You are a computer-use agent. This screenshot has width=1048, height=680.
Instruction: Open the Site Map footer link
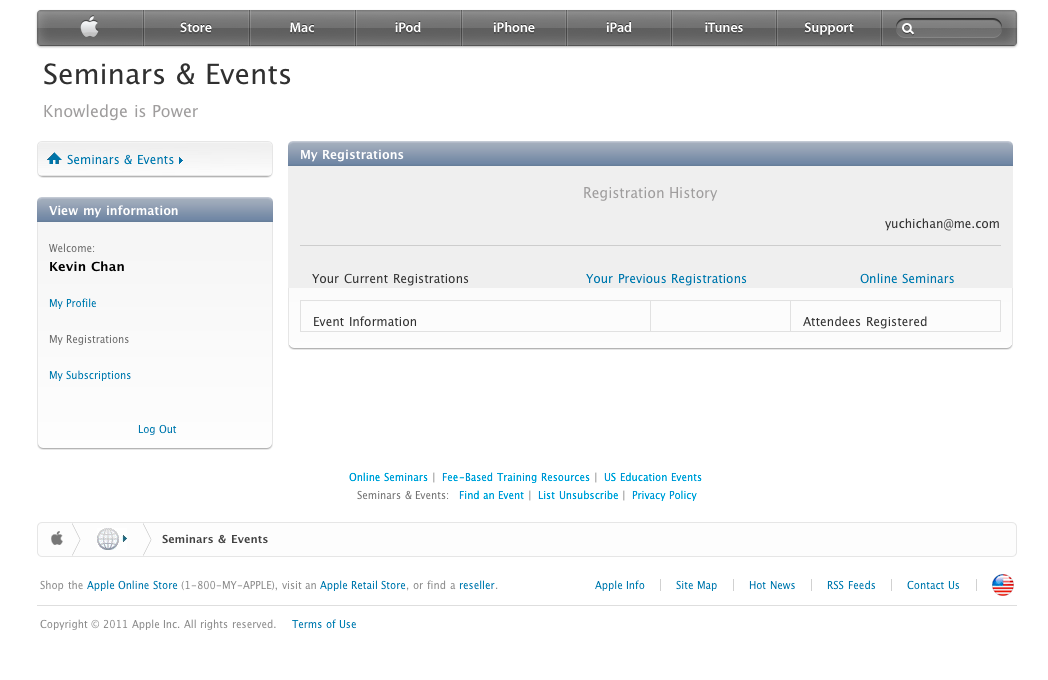click(696, 585)
